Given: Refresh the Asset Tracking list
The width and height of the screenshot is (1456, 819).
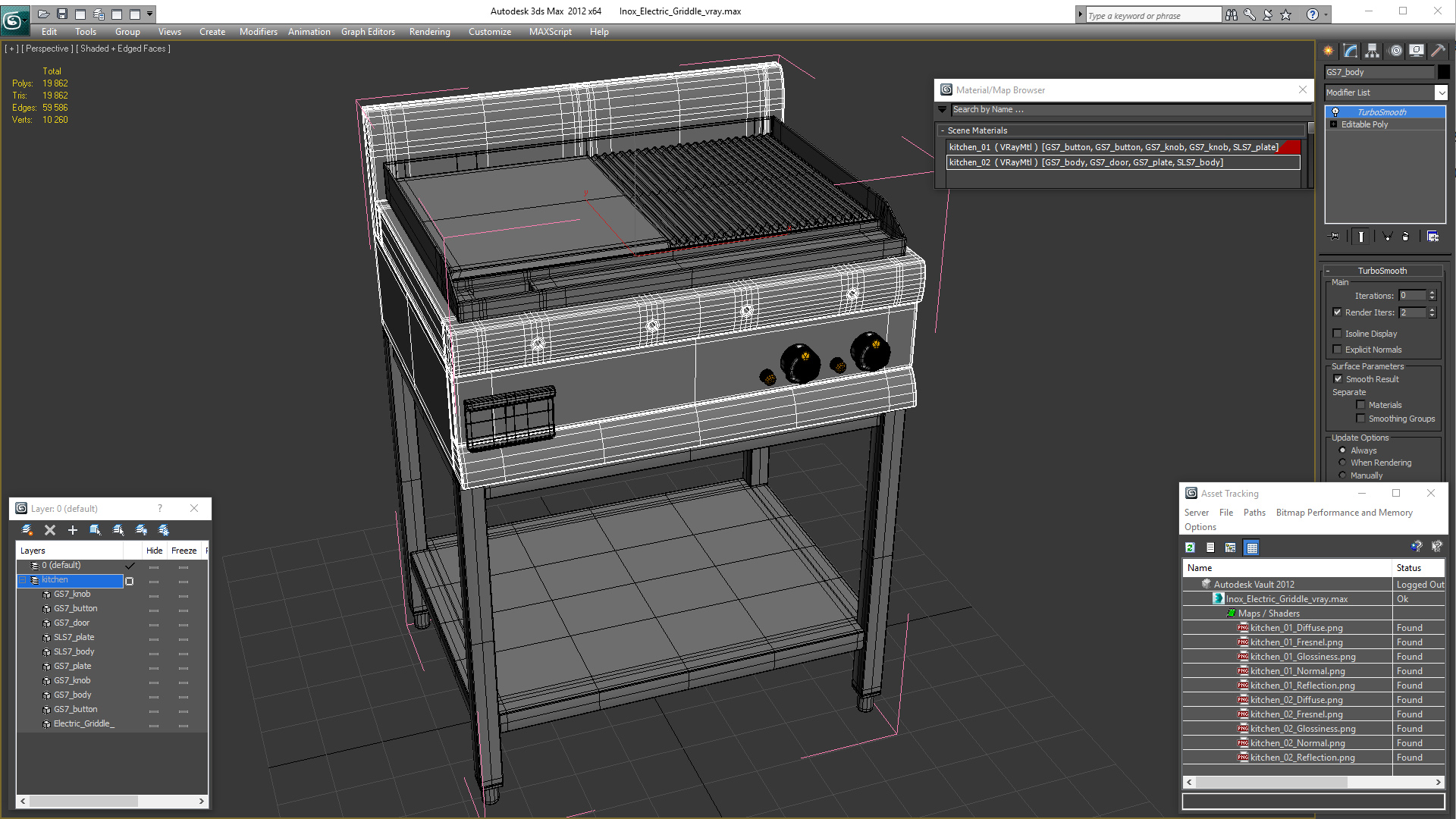Looking at the screenshot, I should tap(1191, 548).
